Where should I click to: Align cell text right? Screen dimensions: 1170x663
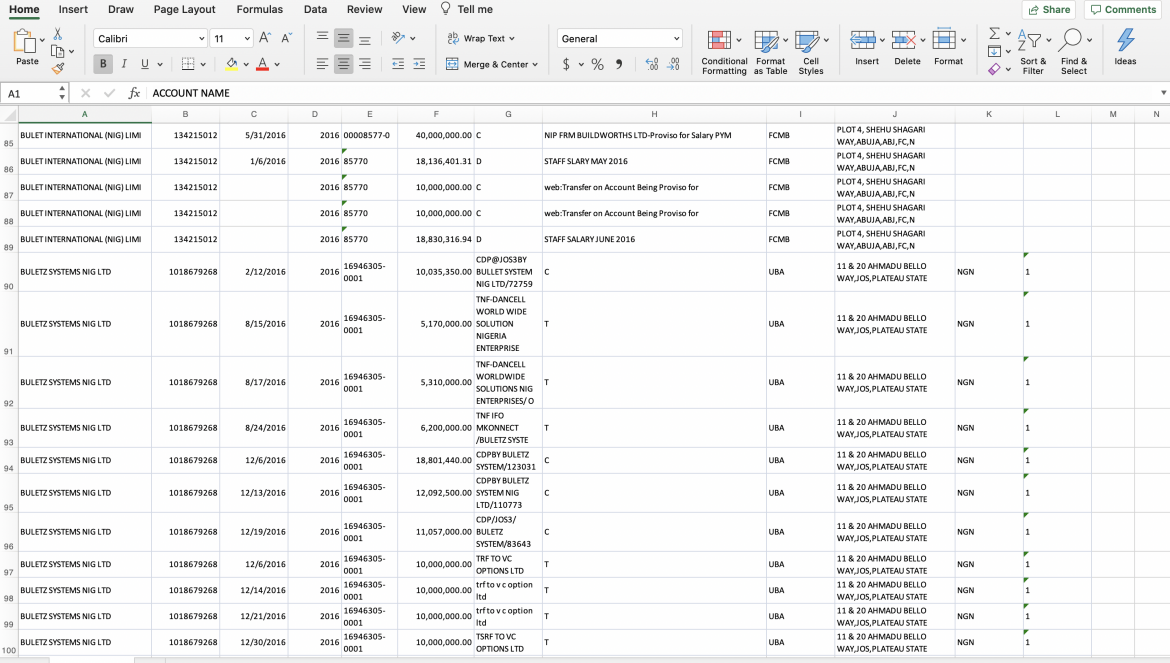[x=365, y=64]
